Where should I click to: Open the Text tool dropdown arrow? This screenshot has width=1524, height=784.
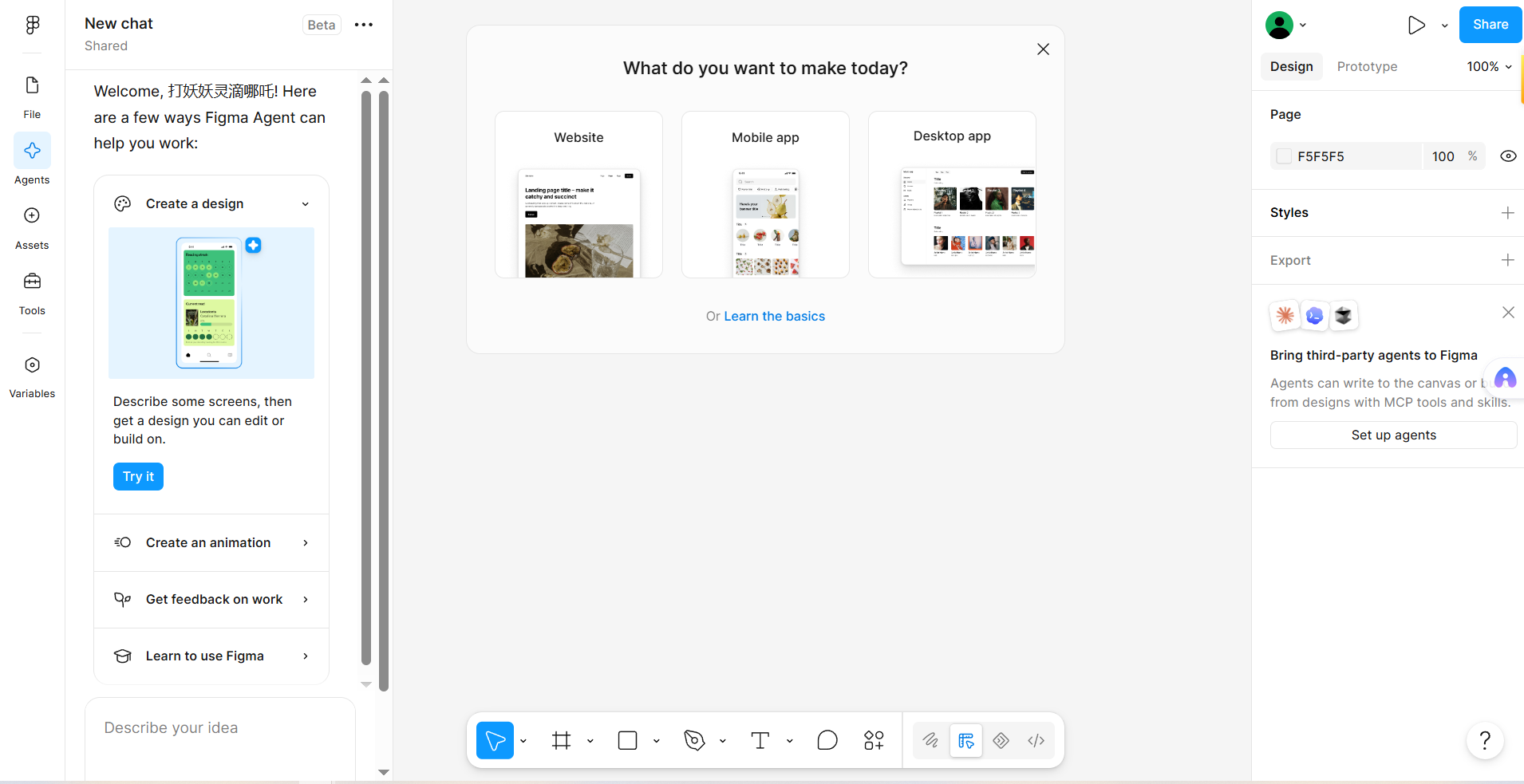pyautogui.click(x=790, y=741)
